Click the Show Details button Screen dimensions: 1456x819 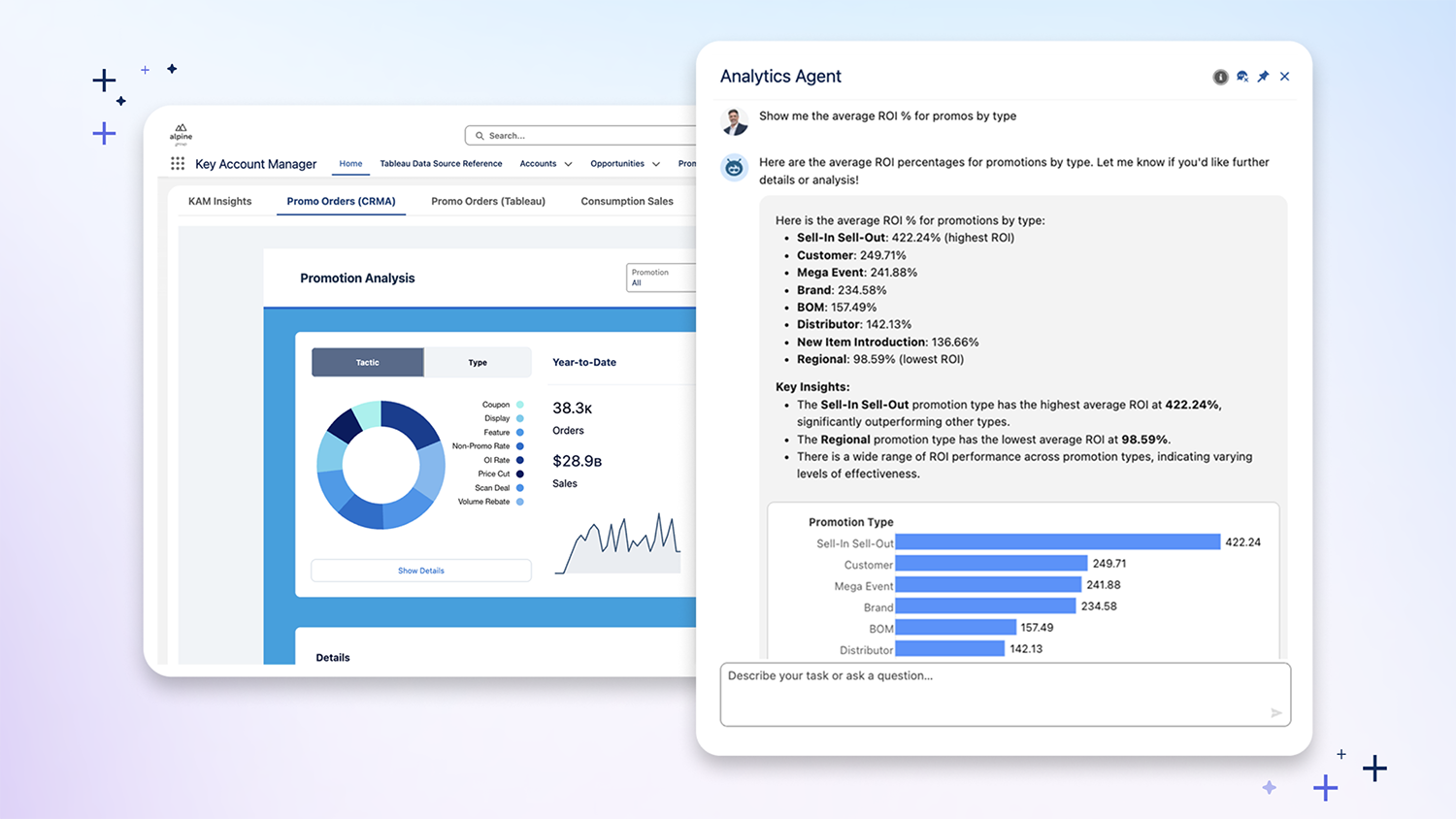point(420,570)
